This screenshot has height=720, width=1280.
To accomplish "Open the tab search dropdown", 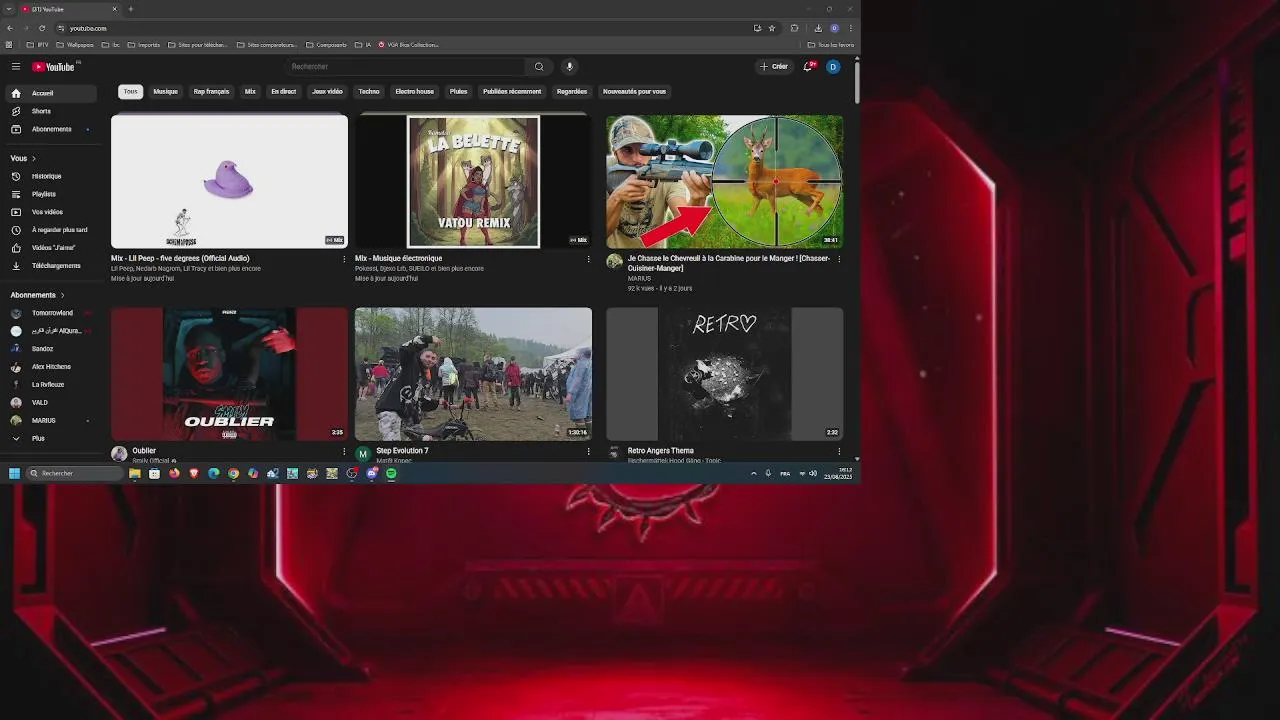I will (x=9, y=9).
